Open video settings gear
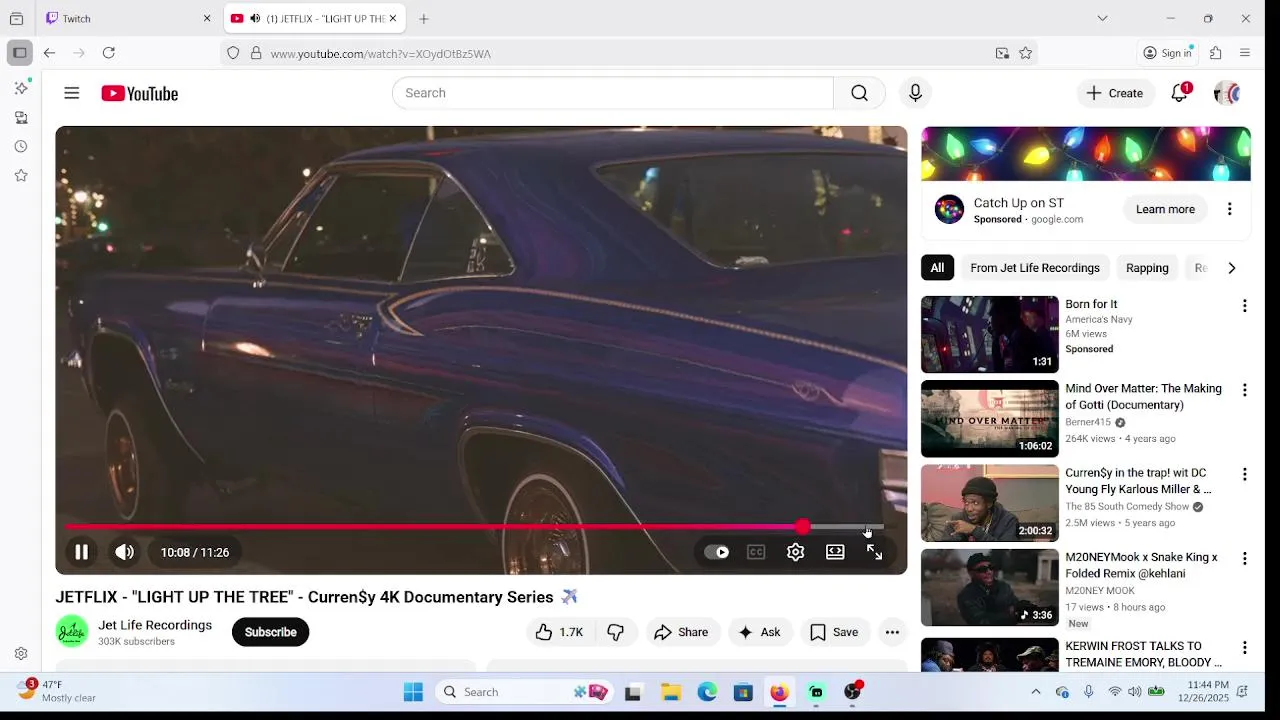This screenshot has width=1280, height=720. click(795, 552)
